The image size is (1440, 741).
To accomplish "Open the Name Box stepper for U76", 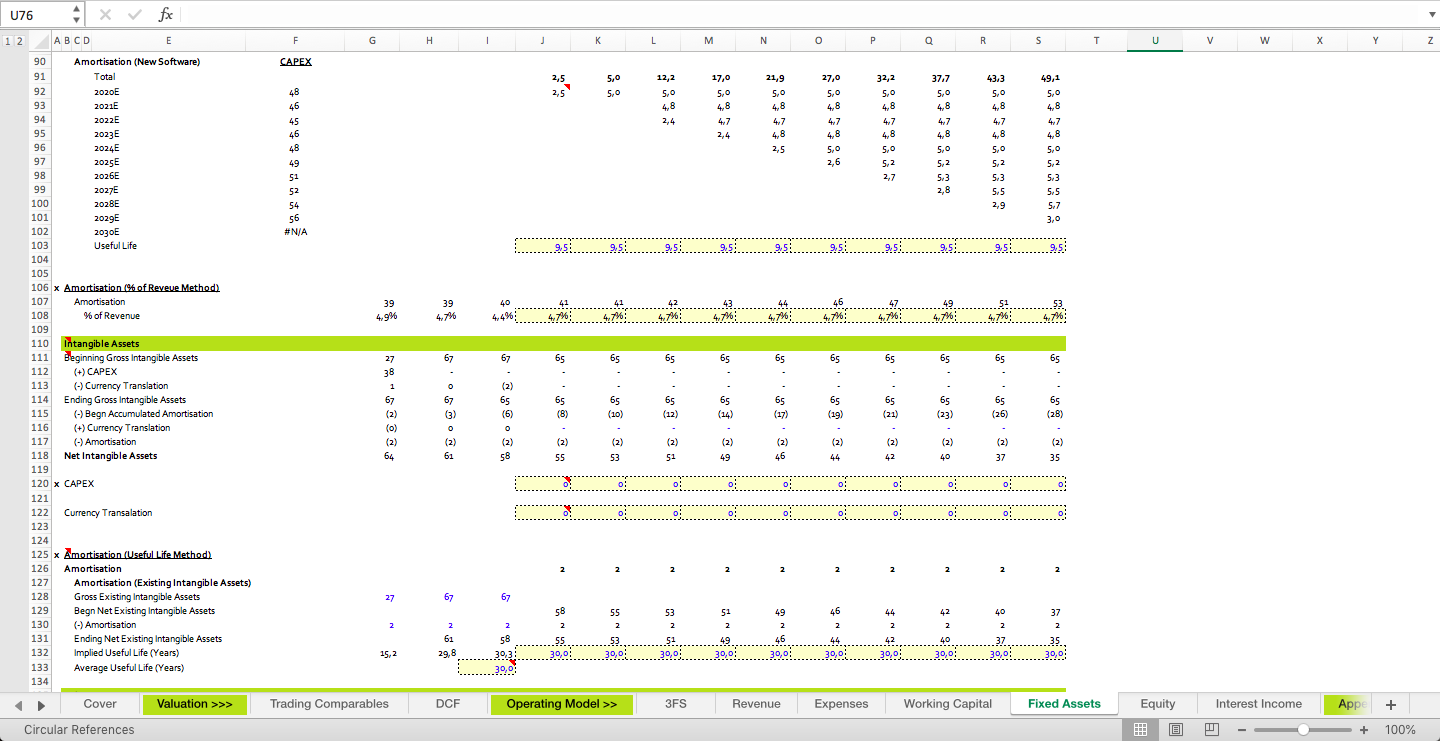I will [x=77, y=14].
